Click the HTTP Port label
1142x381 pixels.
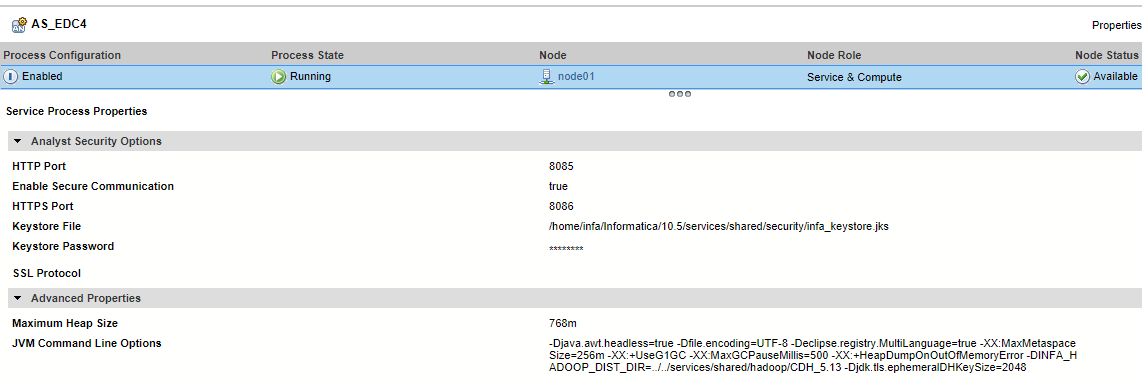click(x=39, y=166)
